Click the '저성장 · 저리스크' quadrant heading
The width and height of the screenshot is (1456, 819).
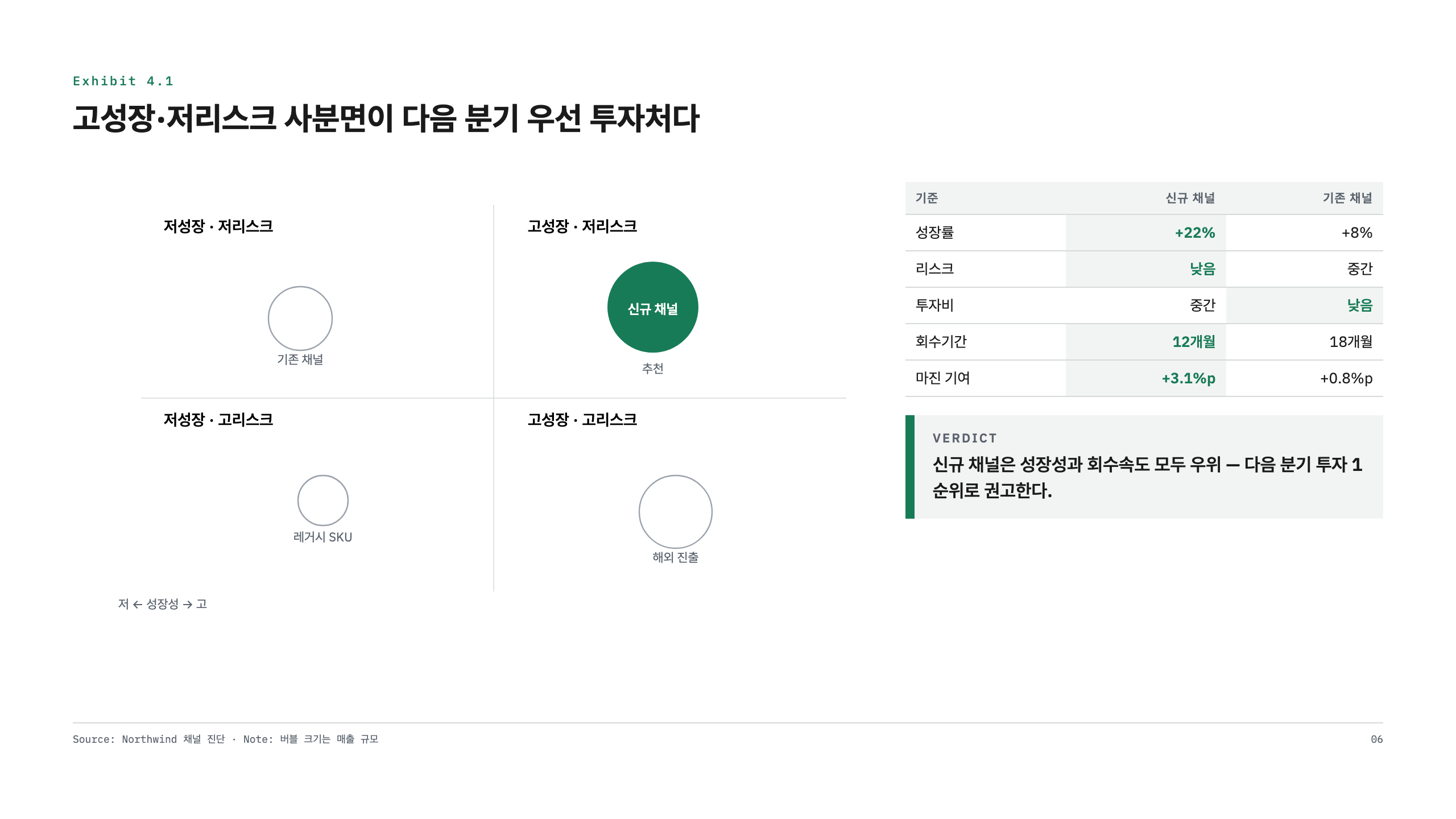(x=218, y=226)
